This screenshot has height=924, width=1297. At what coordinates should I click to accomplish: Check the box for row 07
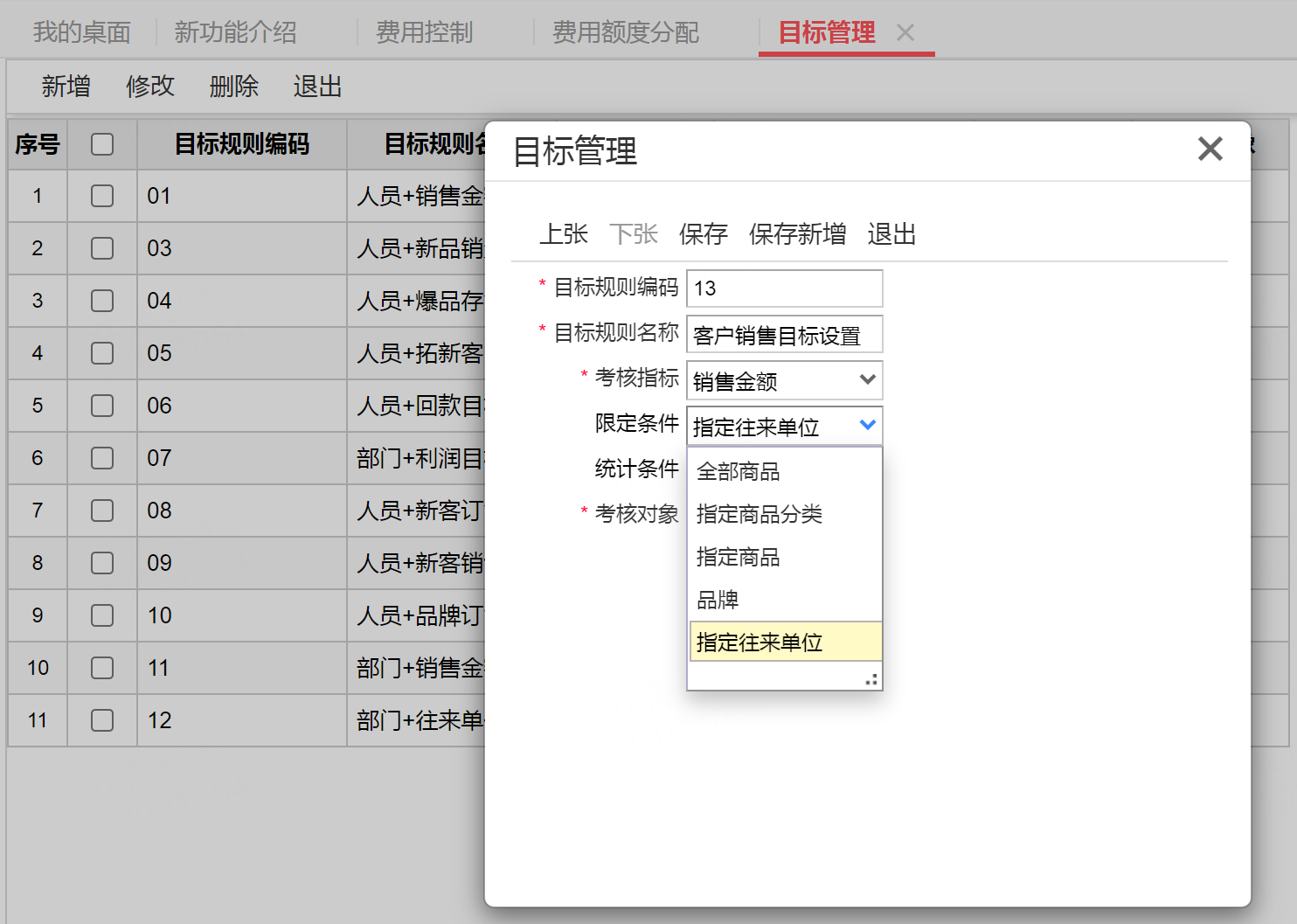coord(102,458)
